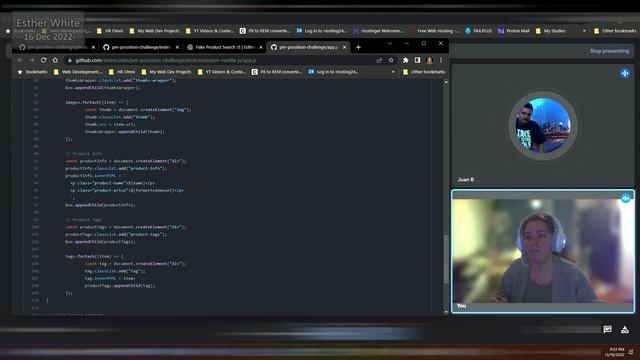Open My Web Dev Projects in the back Meet window

(154, 31)
